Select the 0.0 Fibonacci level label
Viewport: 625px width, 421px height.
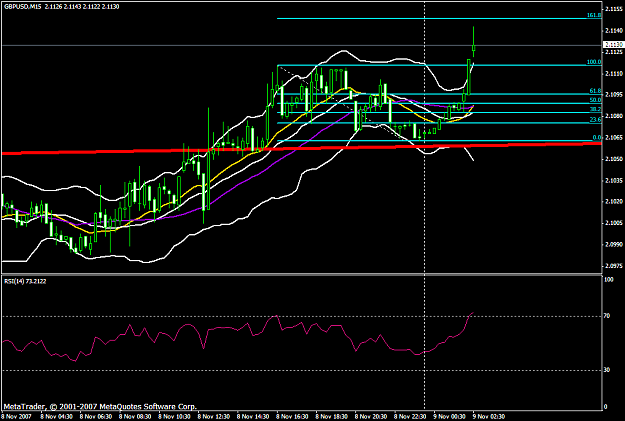[x=597, y=138]
